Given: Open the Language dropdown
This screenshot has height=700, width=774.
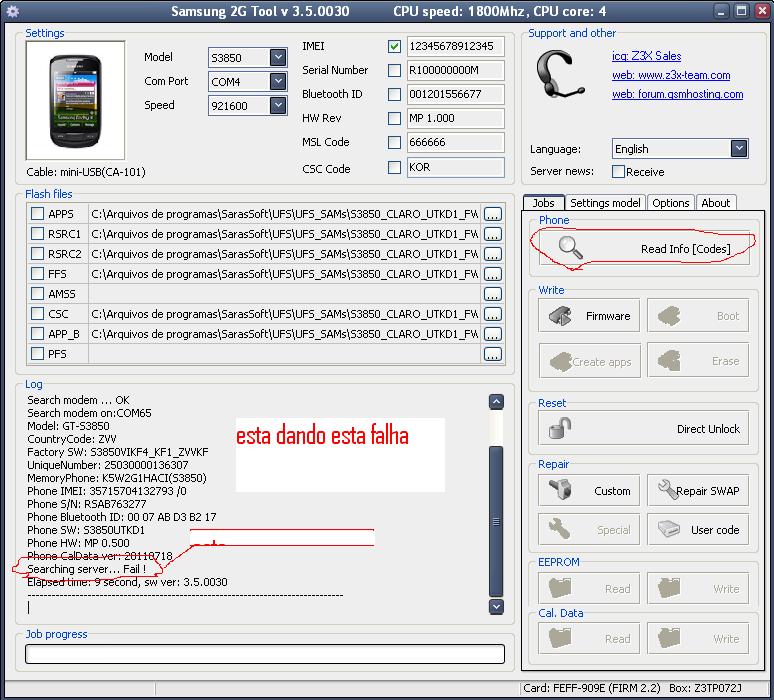Looking at the screenshot, I should click(x=739, y=149).
